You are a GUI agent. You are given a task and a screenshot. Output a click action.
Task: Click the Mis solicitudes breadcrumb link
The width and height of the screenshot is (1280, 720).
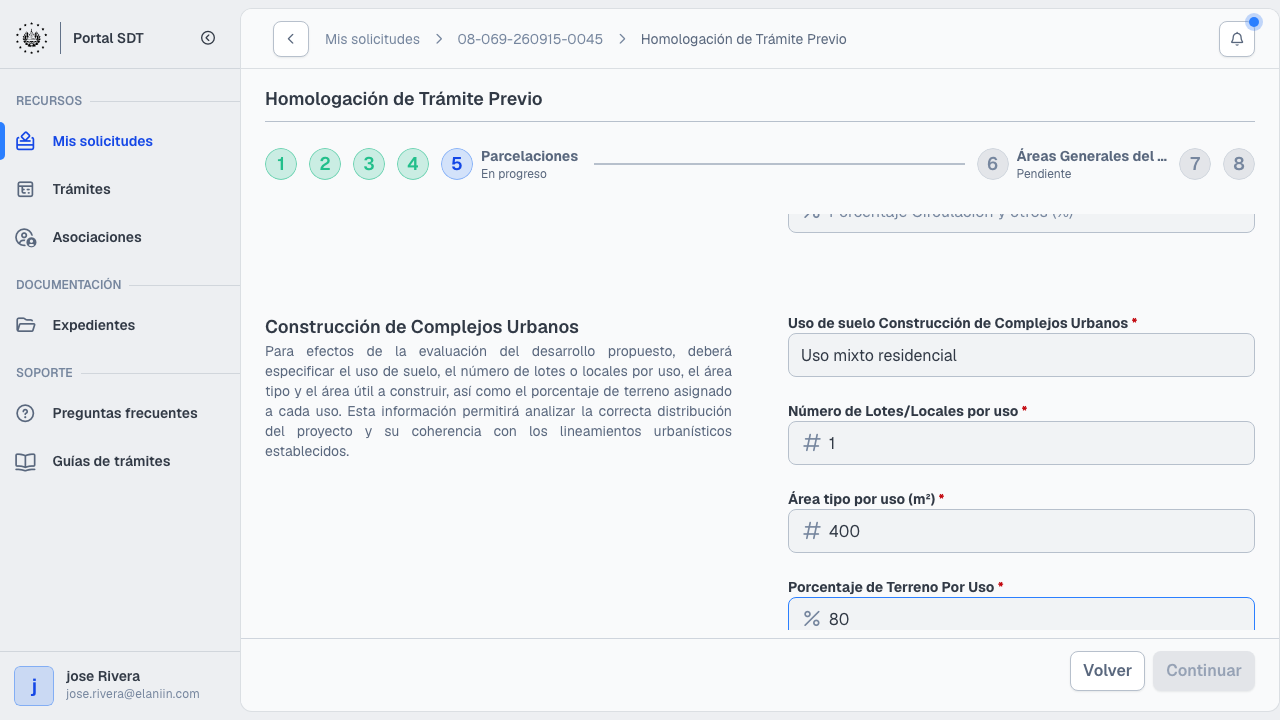[372, 39]
